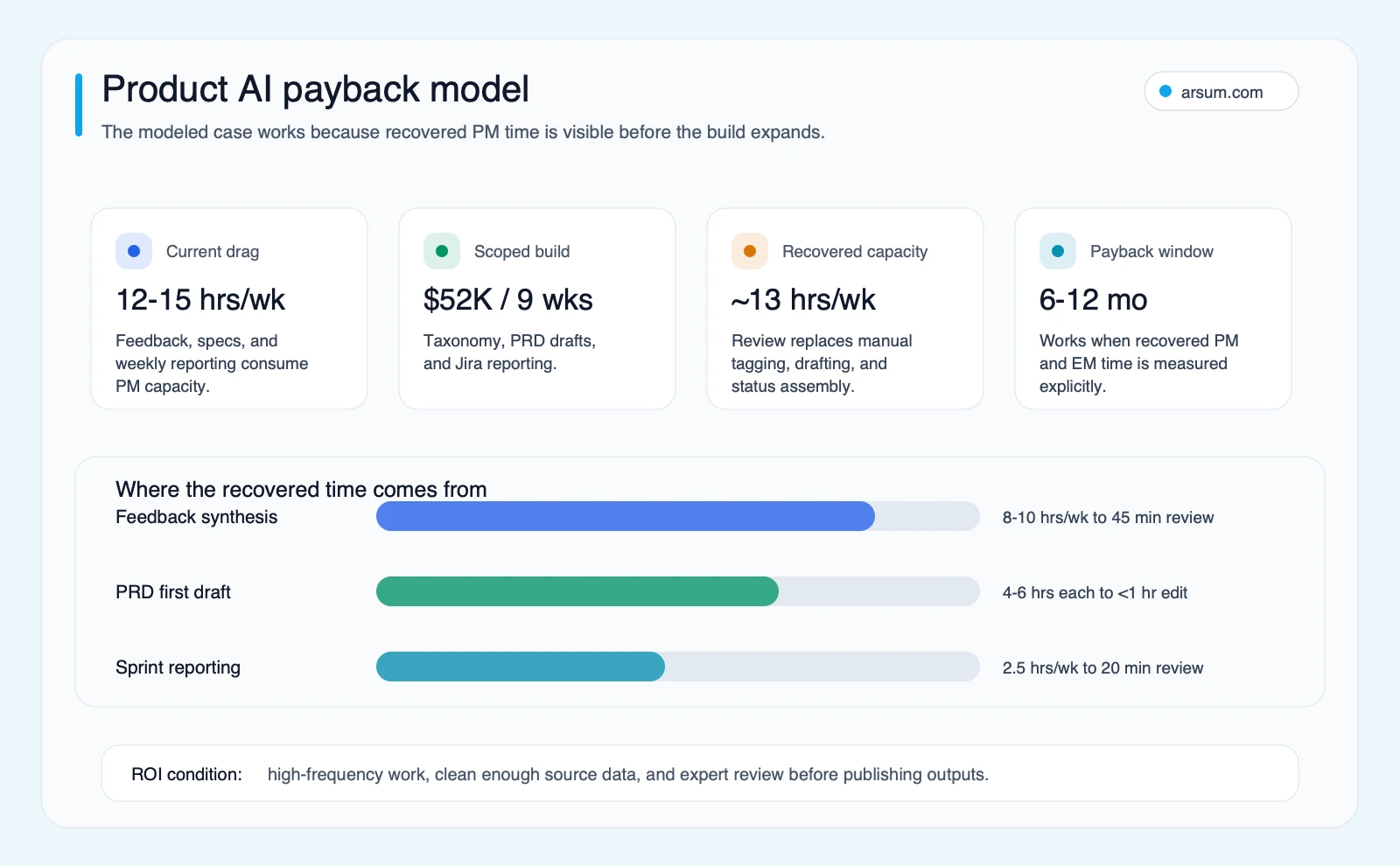Click 'Where the recovered time comes from' heading

[x=301, y=489]
